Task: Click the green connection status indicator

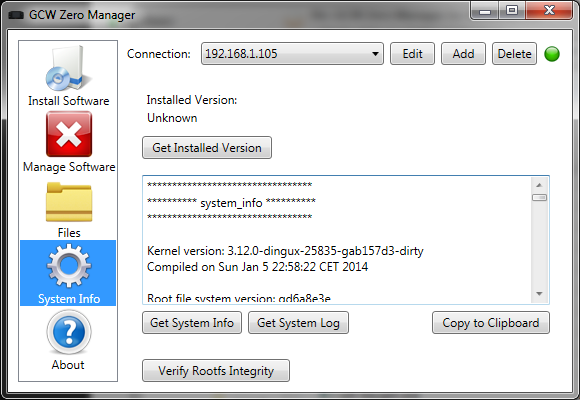Action: pyautogui.click(x=552, y=54)
